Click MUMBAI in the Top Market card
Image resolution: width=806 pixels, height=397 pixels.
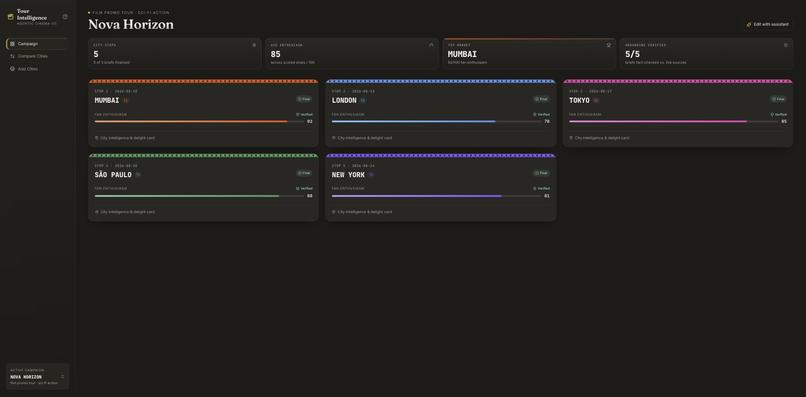click(462, 54)
